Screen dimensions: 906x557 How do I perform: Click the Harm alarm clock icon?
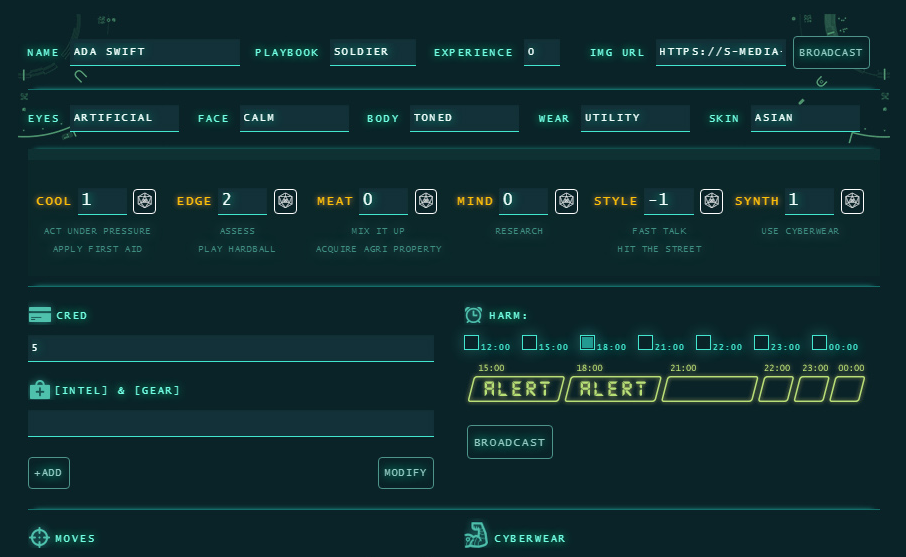pos(473,315)
